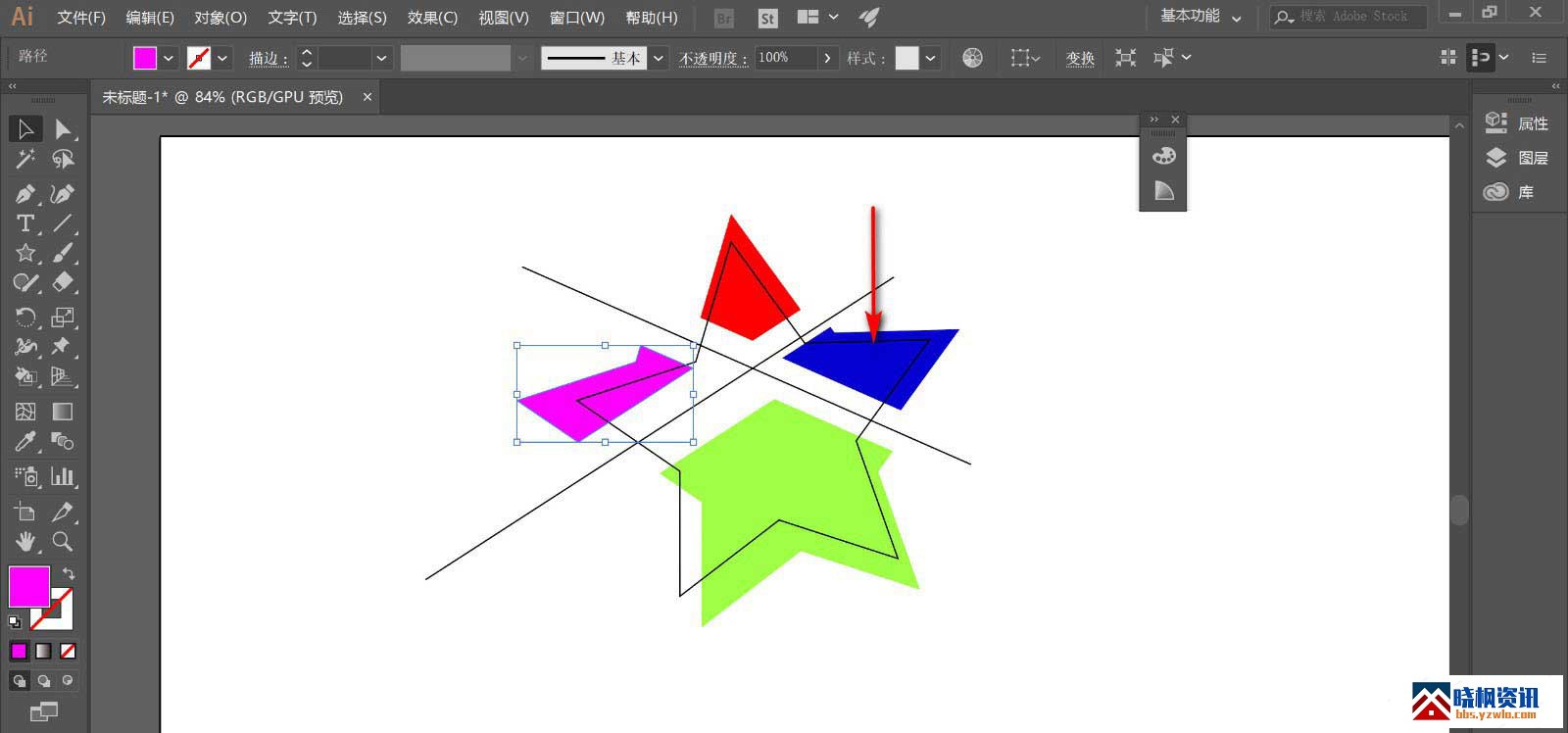The width and height of the screenshot is (1568, 733).
Task: Expand stroke weight dropdown
Action: pyautogui.click(x=381, y=58)
